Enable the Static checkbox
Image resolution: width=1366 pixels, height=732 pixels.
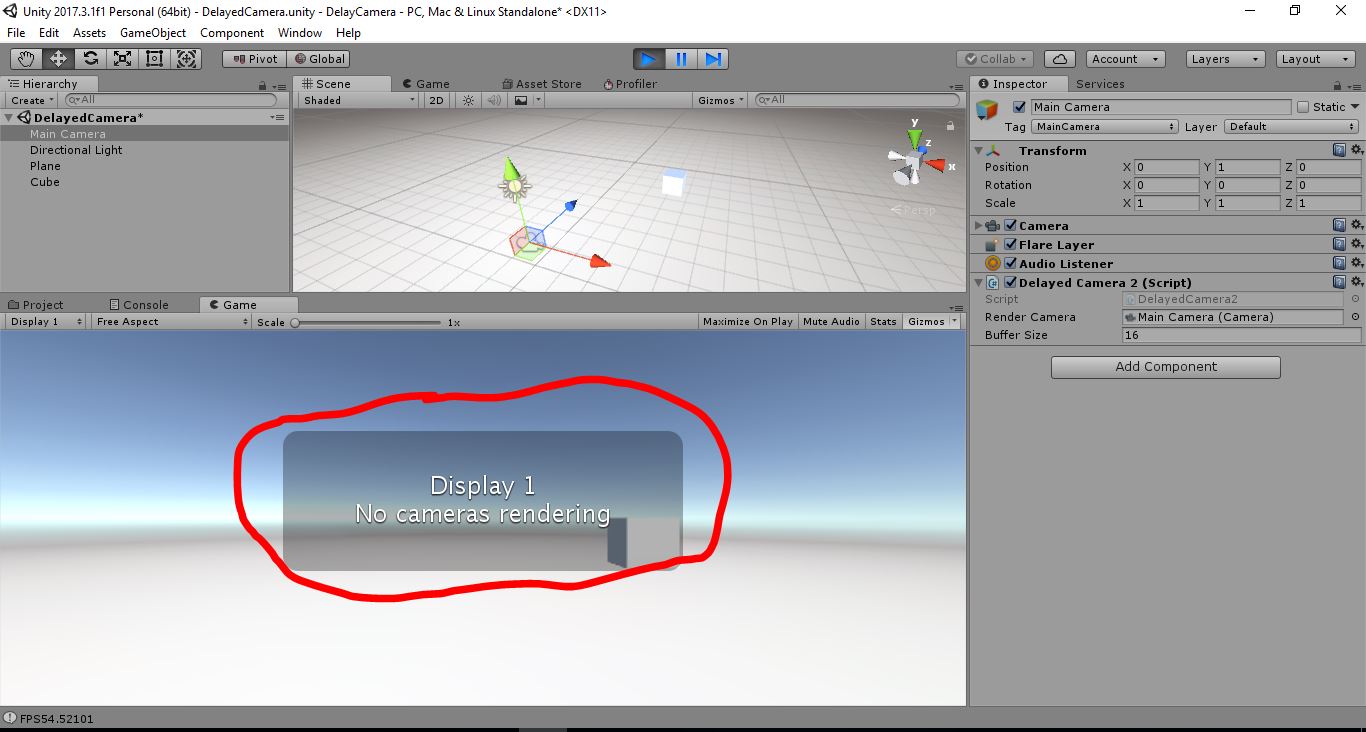click(x=1302, y=107)
